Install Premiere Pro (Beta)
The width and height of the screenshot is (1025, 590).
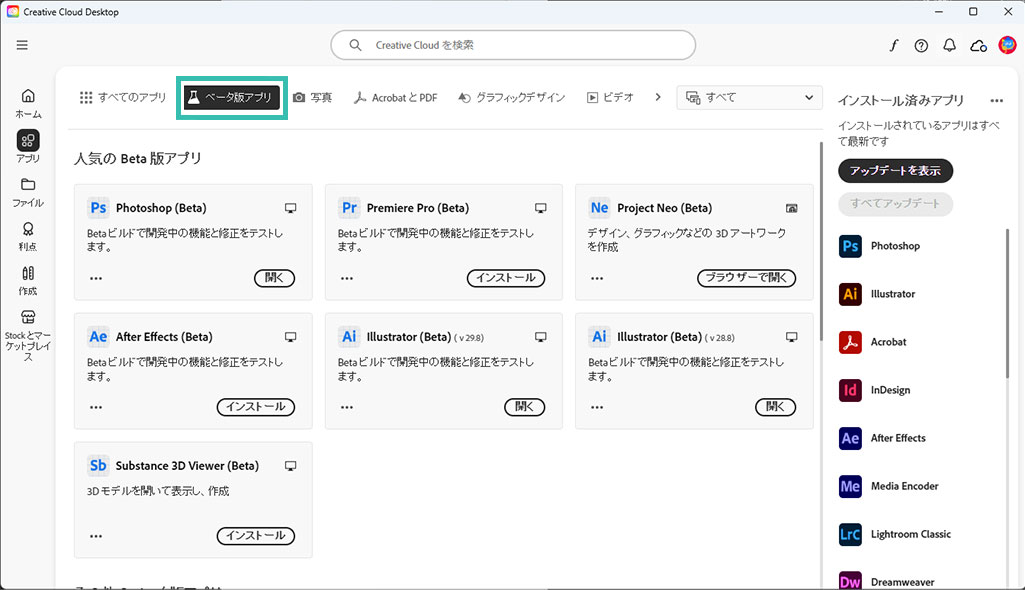click(x=506, y=278)
